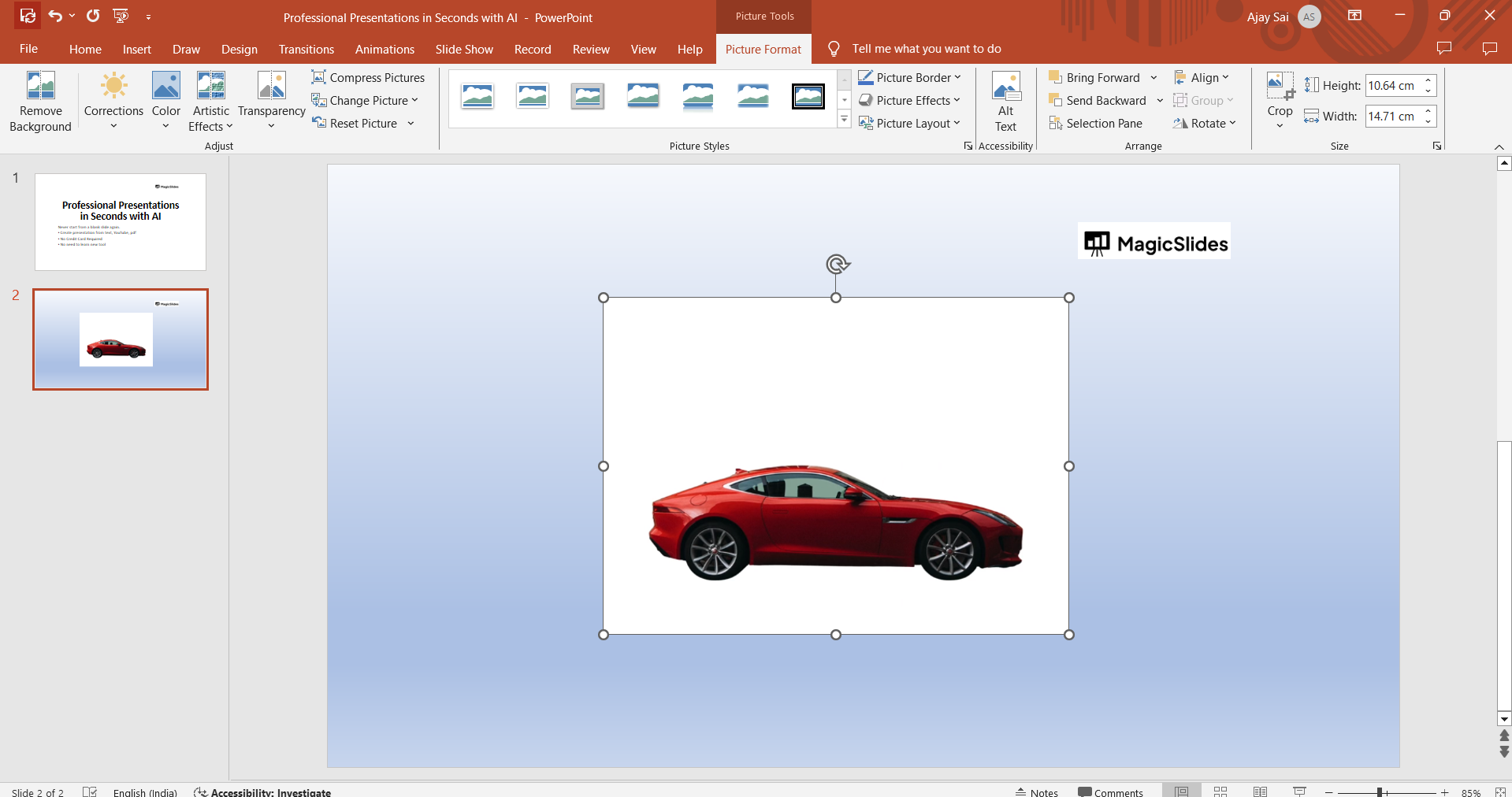Click the Compress Pictures icon
Image resolution: width=1512 pixels, height=797 pixels.
tap(318, 77)
